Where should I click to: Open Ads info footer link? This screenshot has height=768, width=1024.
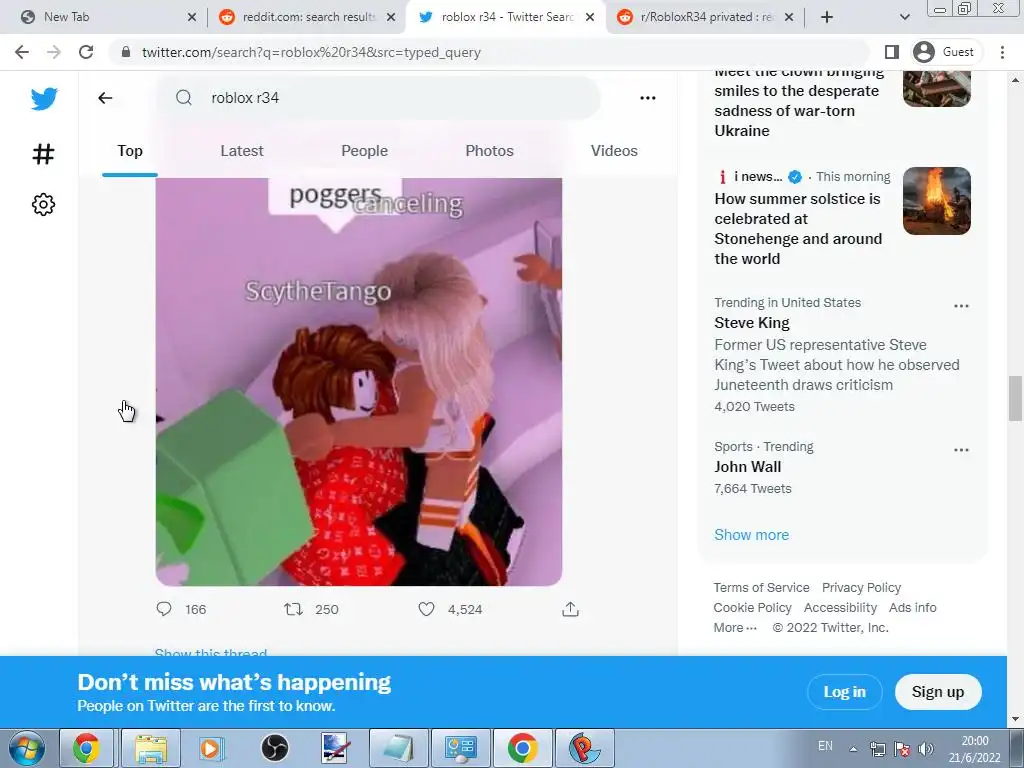pos(912,607)
